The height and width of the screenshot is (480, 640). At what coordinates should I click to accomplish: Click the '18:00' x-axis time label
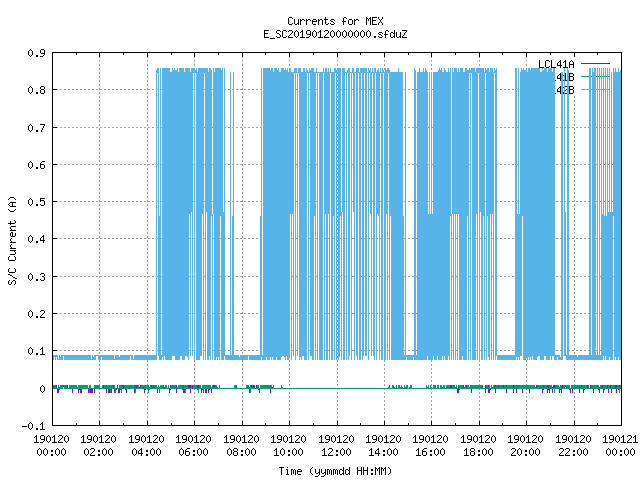pyautogui.click(x=478, y=452)
